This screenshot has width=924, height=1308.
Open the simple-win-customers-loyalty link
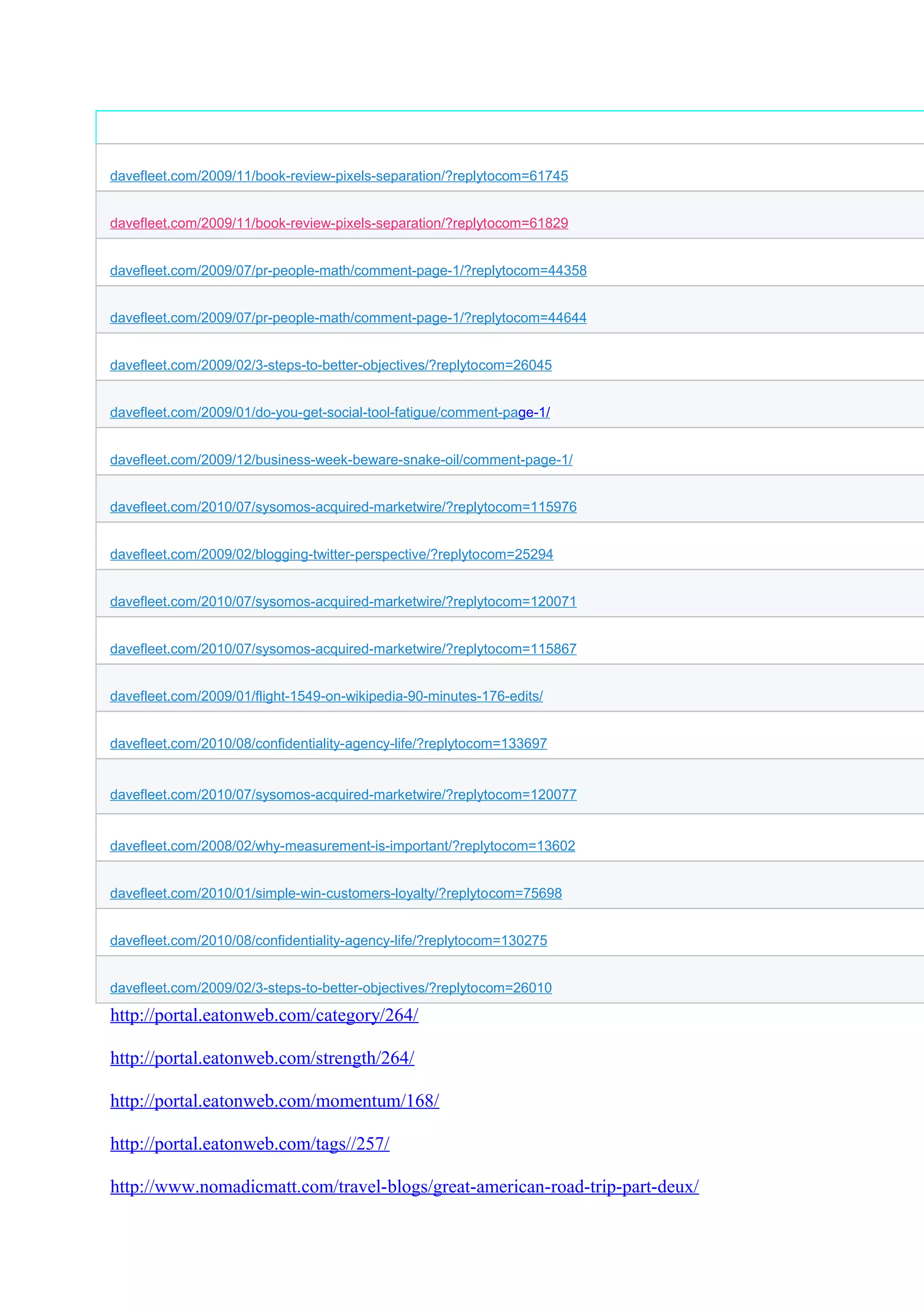coord(336,893)
